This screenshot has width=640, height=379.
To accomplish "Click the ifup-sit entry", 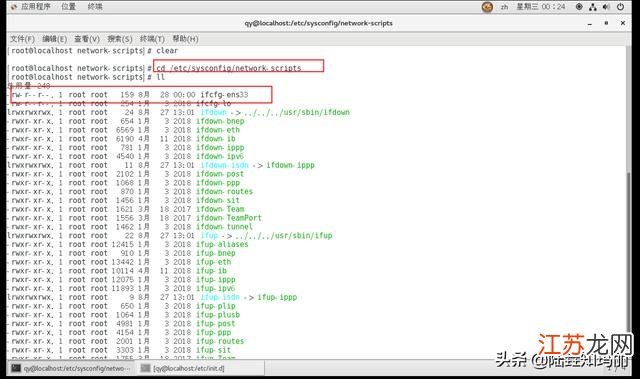I will click(x=213, y=350).
